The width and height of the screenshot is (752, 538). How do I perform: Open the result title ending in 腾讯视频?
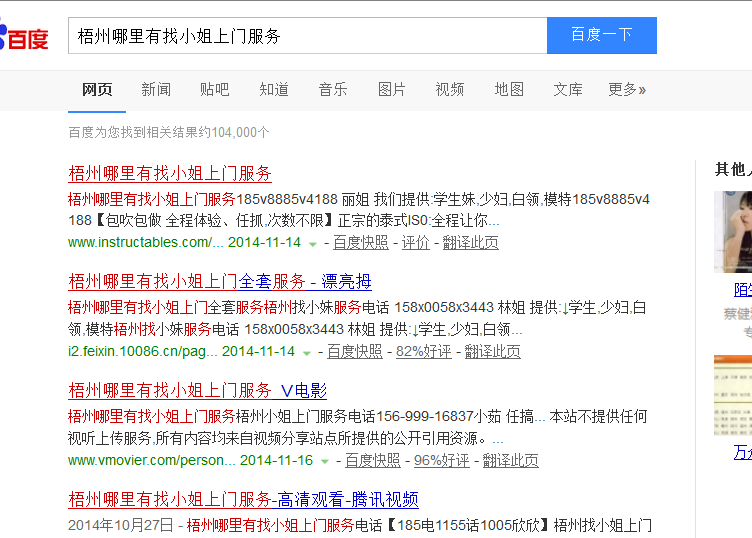(x=243, y=500)
